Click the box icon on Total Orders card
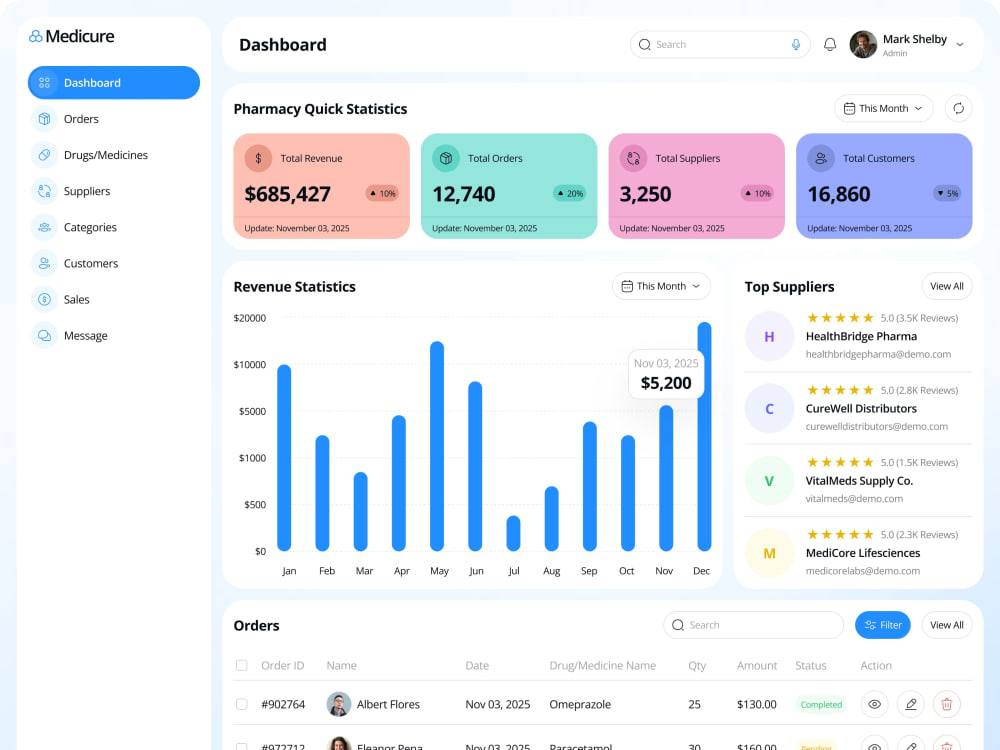This screenshot has height=750, width=1000. pyautogui.click(x=446, y=158)
